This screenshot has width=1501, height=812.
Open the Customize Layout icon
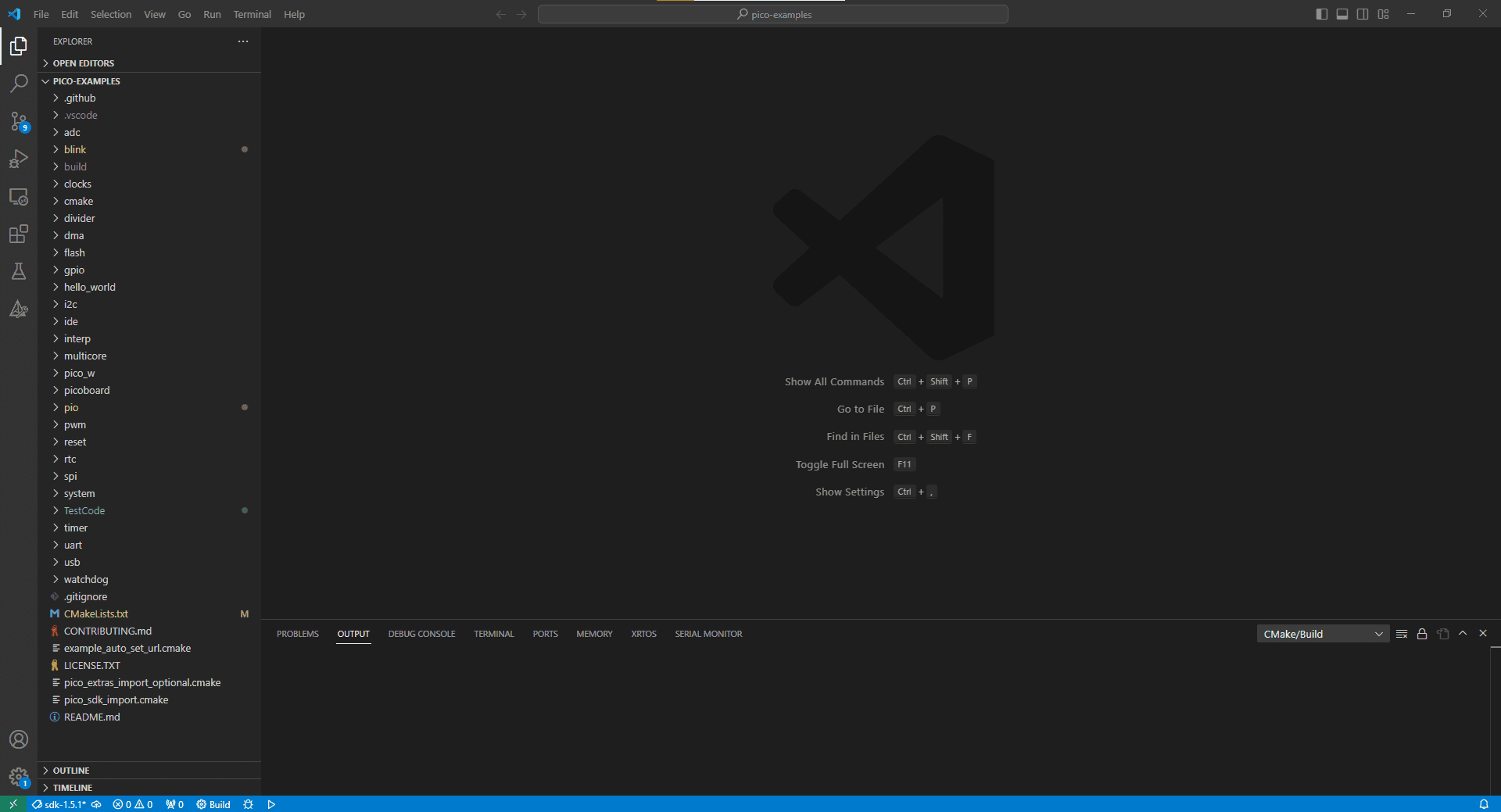1384,14
